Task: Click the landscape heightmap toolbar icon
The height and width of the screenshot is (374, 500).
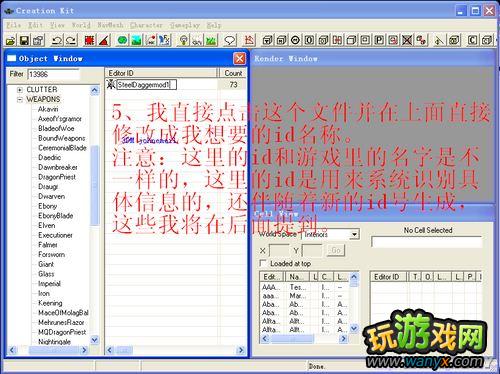Action: pos(136,40)
